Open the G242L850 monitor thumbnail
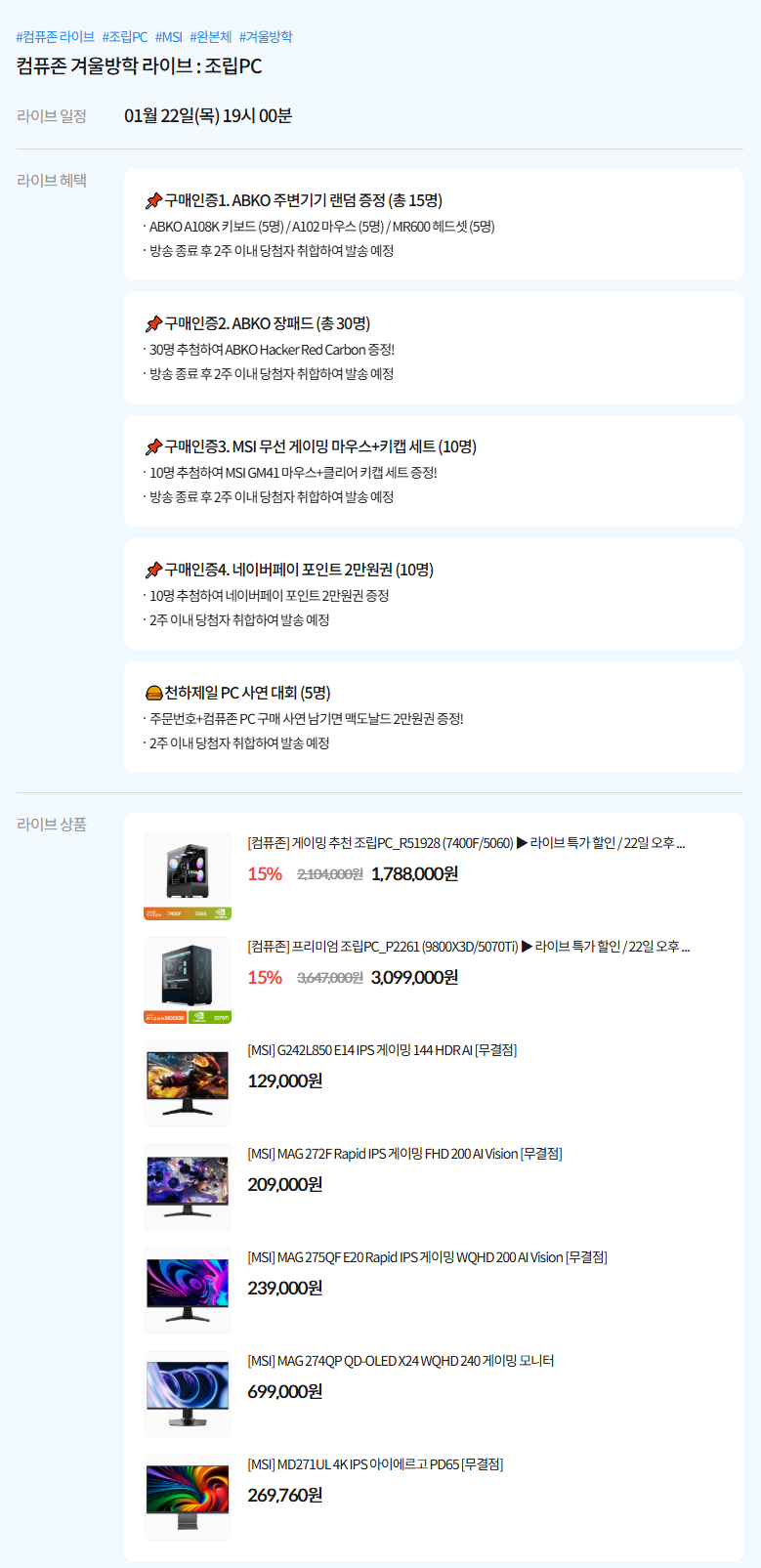This screenshot has height=1568, width=761. click(188, 1083)
